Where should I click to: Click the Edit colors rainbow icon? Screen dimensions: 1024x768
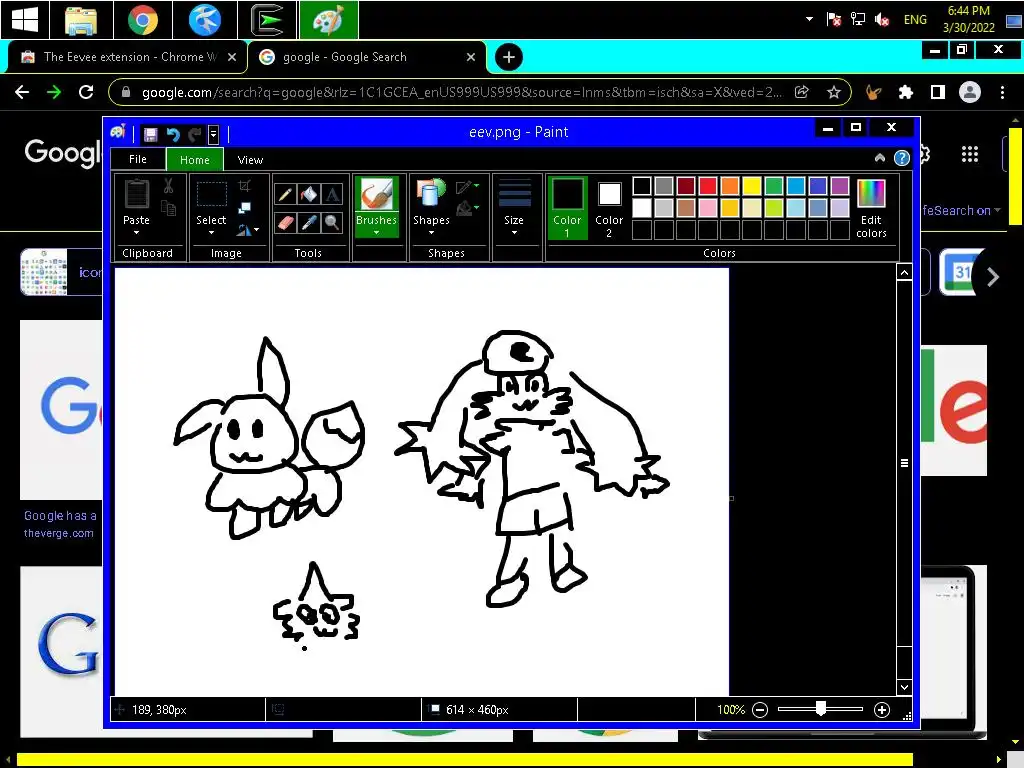tap(871, 194)
